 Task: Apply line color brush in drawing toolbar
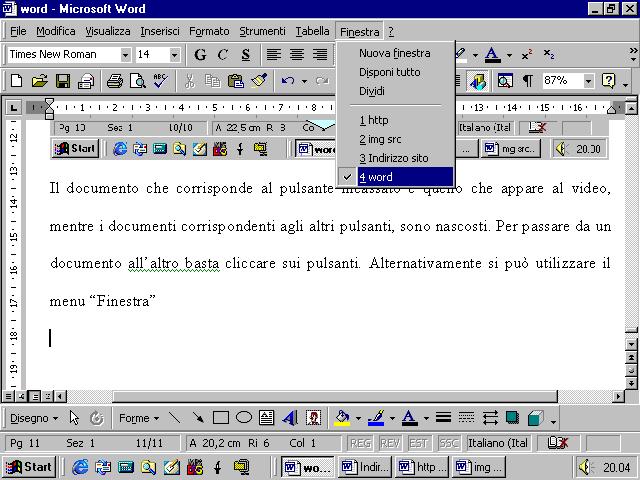(376, 418)
